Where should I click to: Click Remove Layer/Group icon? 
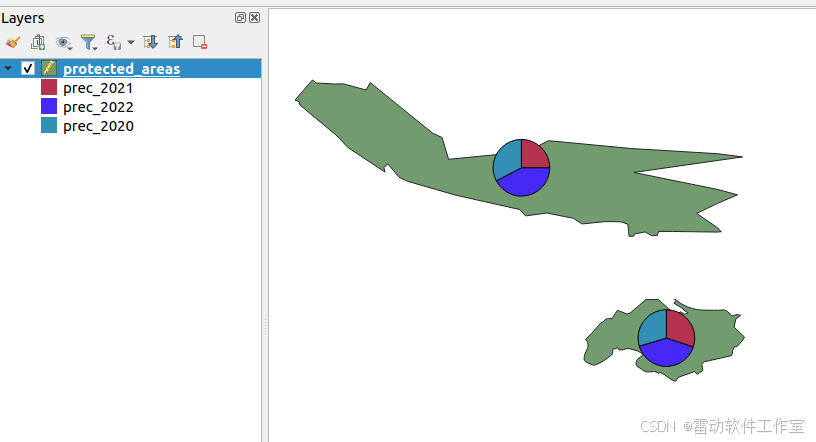[x=200, y=42]
